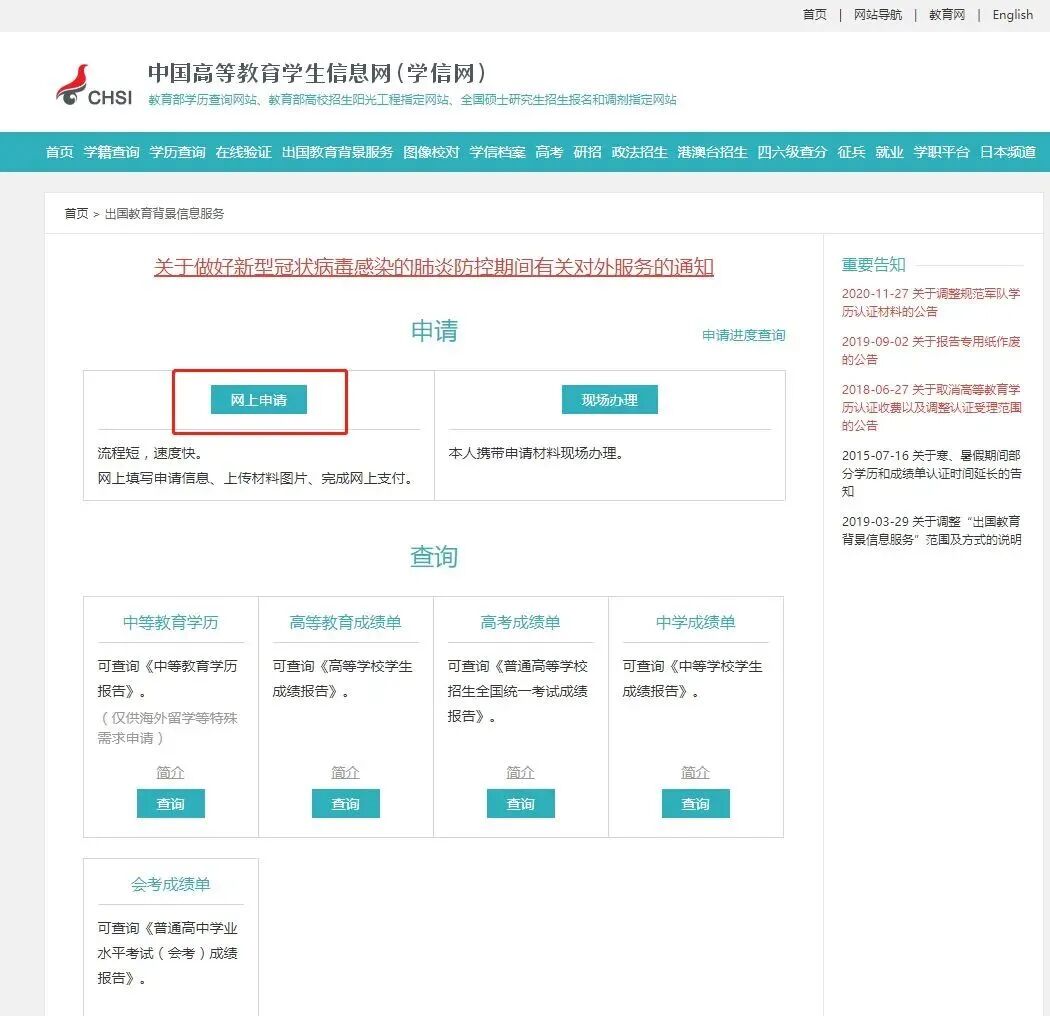Open the red 新型冠状病毒 notice link
Viewport: 1050px width, 1016px height.
[x=434, y=267]
